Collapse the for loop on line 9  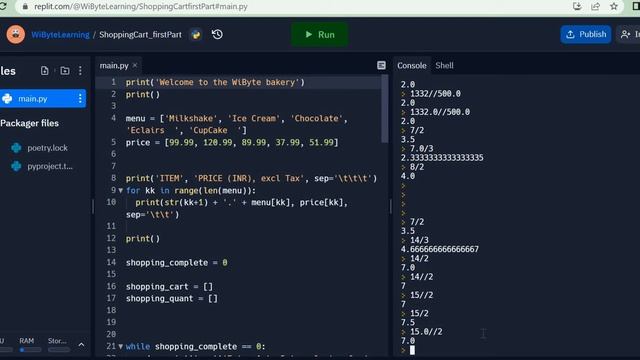(120, 191)
